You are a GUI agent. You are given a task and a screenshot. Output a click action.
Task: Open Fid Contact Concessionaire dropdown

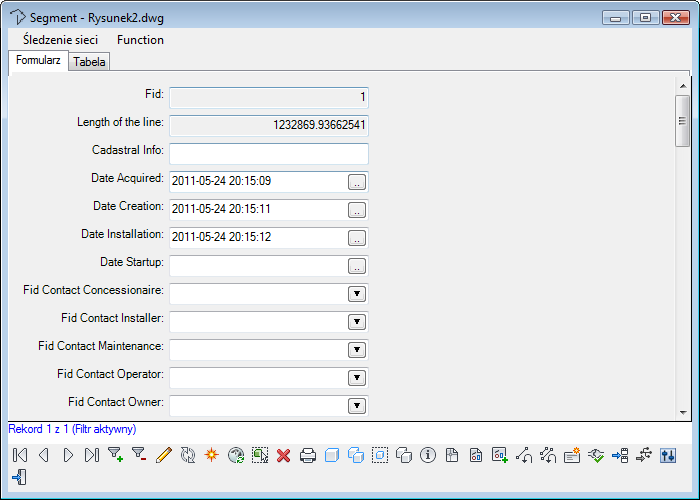[x=357, y=294]
